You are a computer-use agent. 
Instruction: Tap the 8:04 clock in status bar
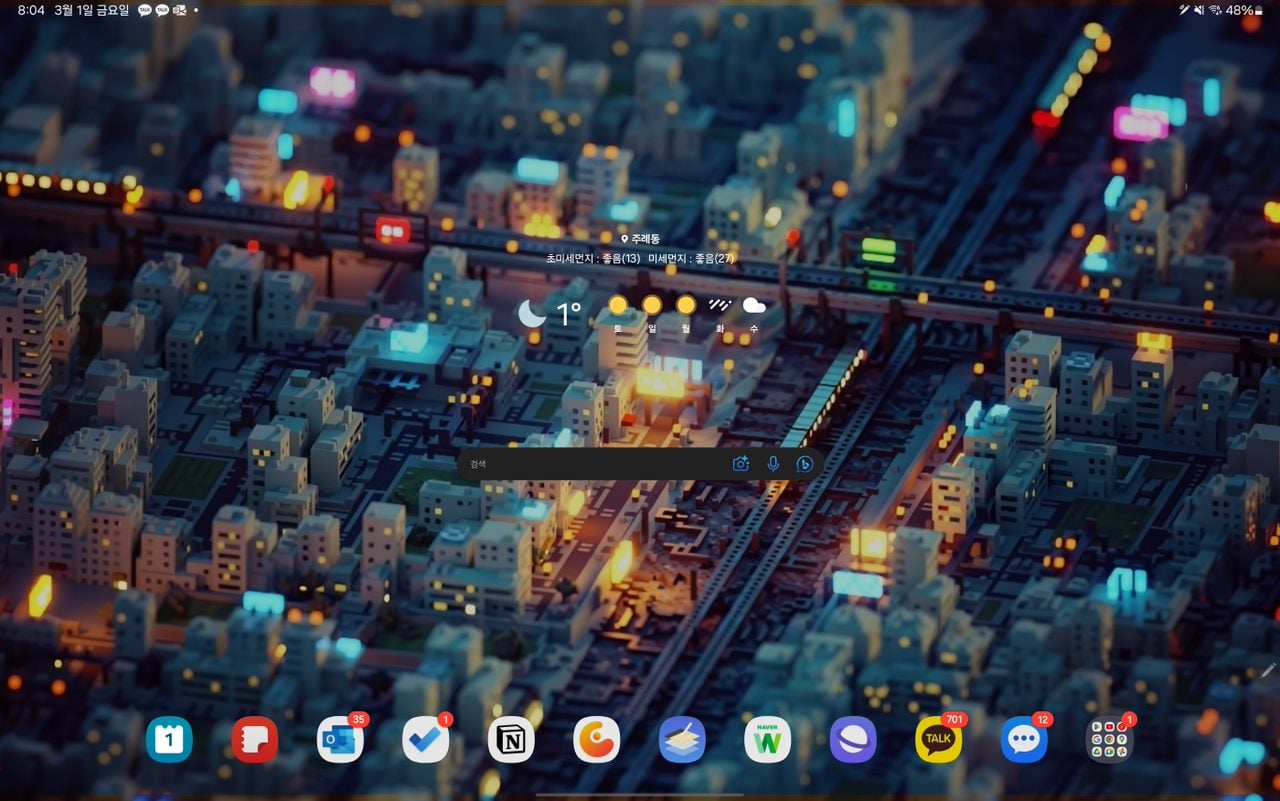click(31, 10)
